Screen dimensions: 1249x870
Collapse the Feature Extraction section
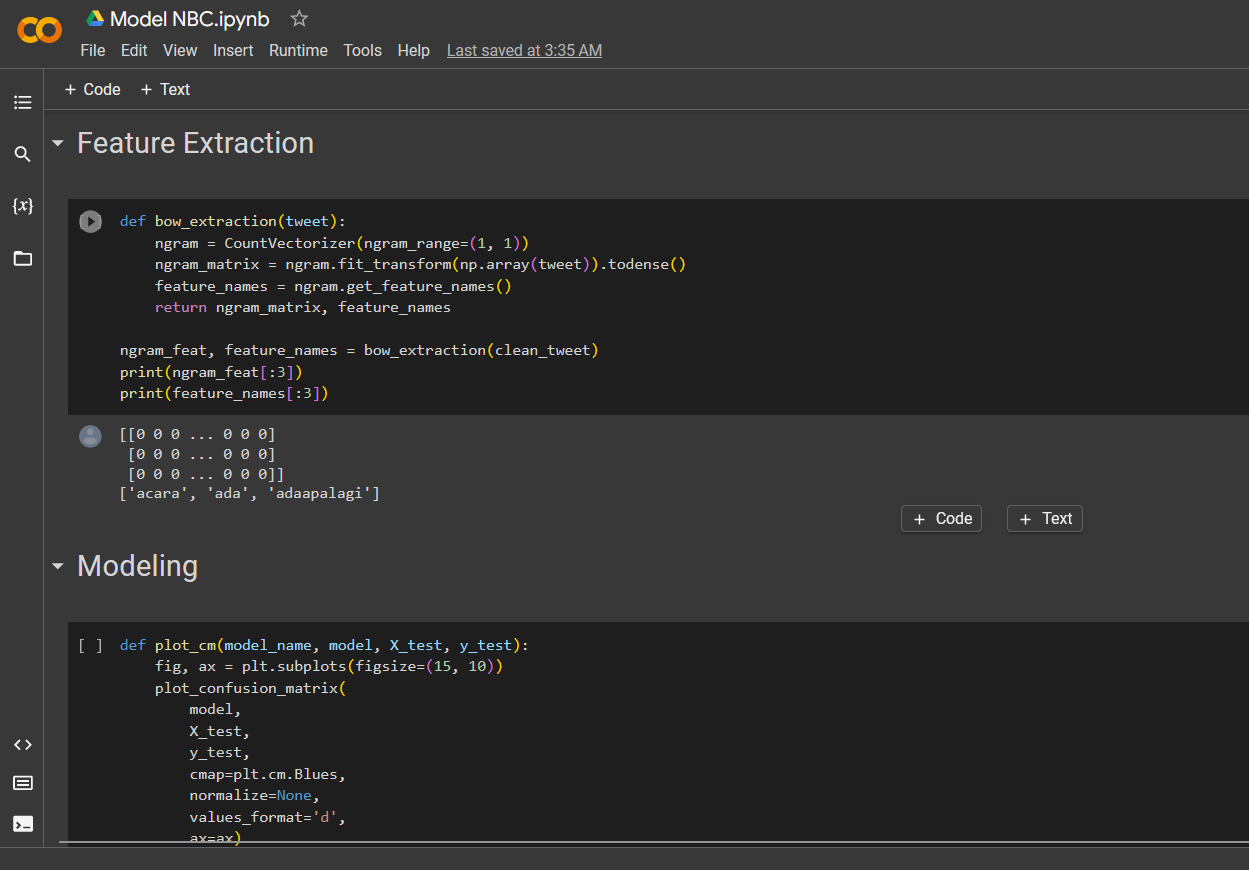[x=58, y=144]
